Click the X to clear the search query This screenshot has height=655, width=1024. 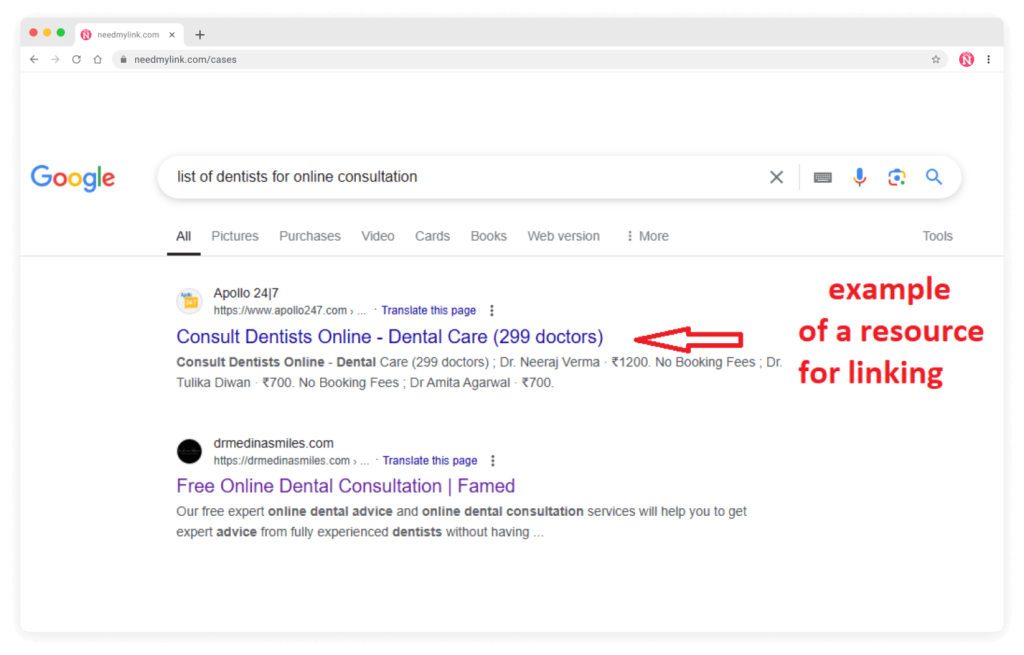[x=776, y=176]
